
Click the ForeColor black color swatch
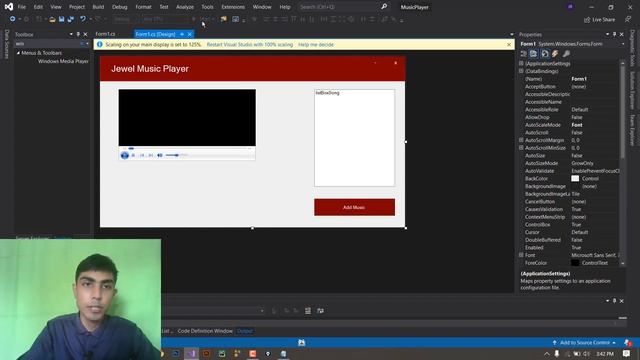(575, 263)
